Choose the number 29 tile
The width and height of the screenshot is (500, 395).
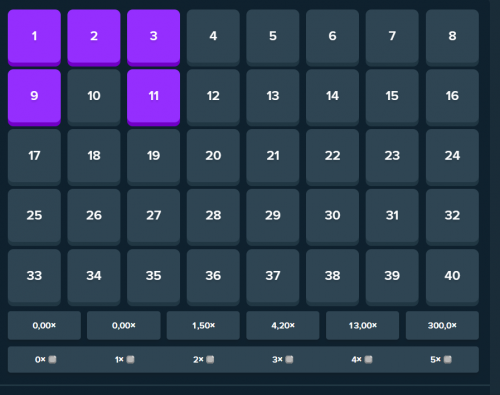[x=273, y=217]
